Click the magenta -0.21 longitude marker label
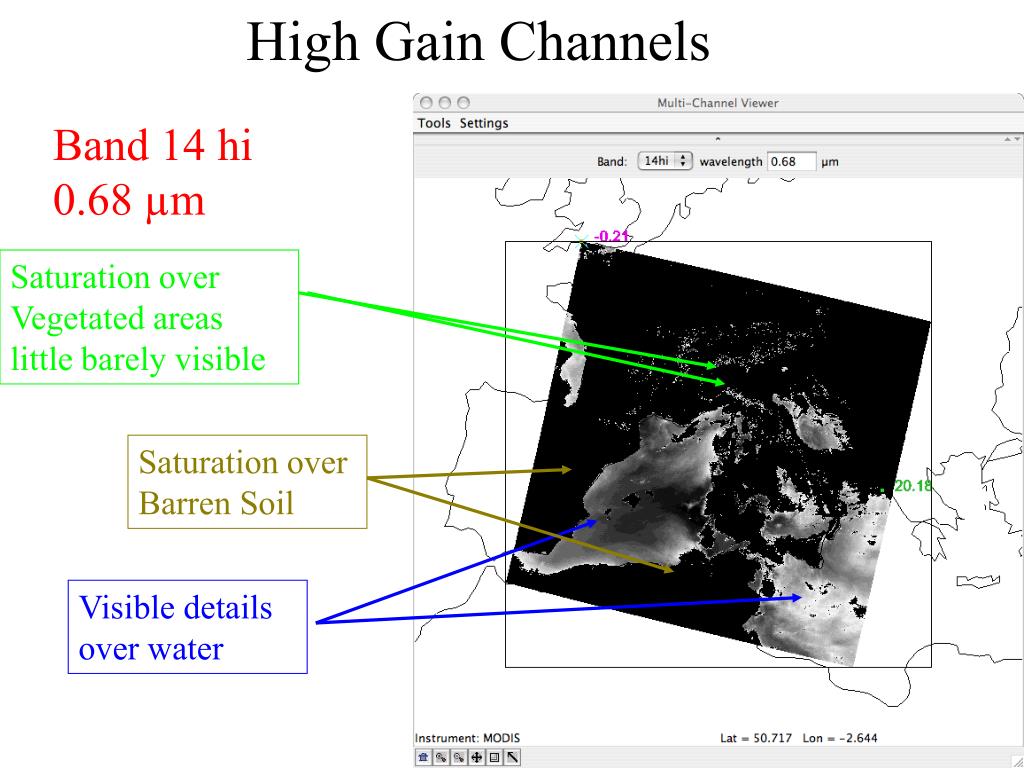The image size is (1024, 768). 611,236
